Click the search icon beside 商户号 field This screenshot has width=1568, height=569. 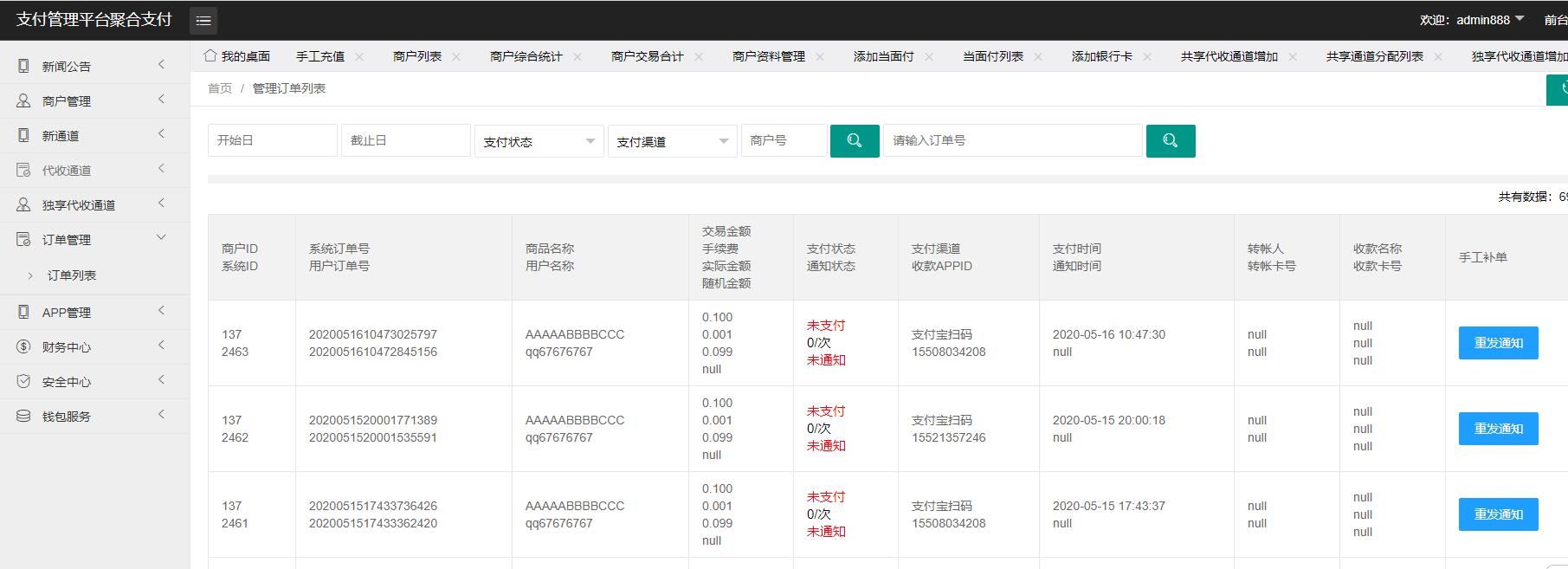(x=854, y=140)
